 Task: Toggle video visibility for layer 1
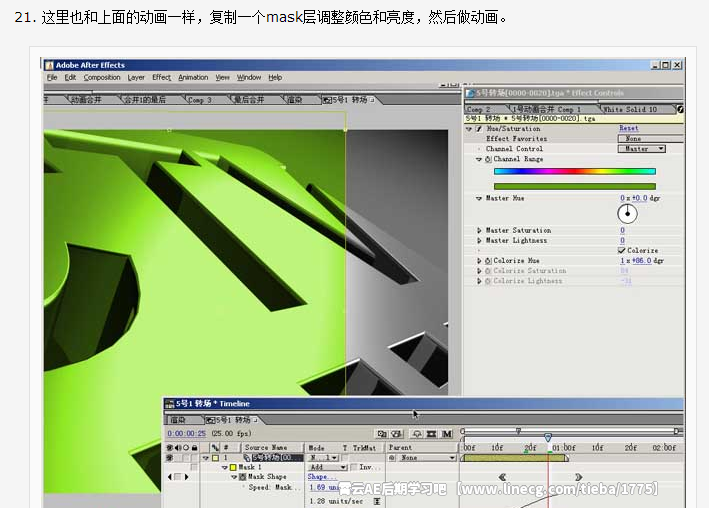170,458
